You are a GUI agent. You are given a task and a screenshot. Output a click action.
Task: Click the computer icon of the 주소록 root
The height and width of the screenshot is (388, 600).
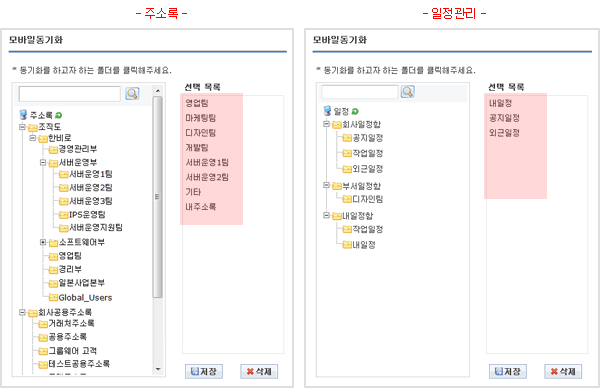coord(23,114)
